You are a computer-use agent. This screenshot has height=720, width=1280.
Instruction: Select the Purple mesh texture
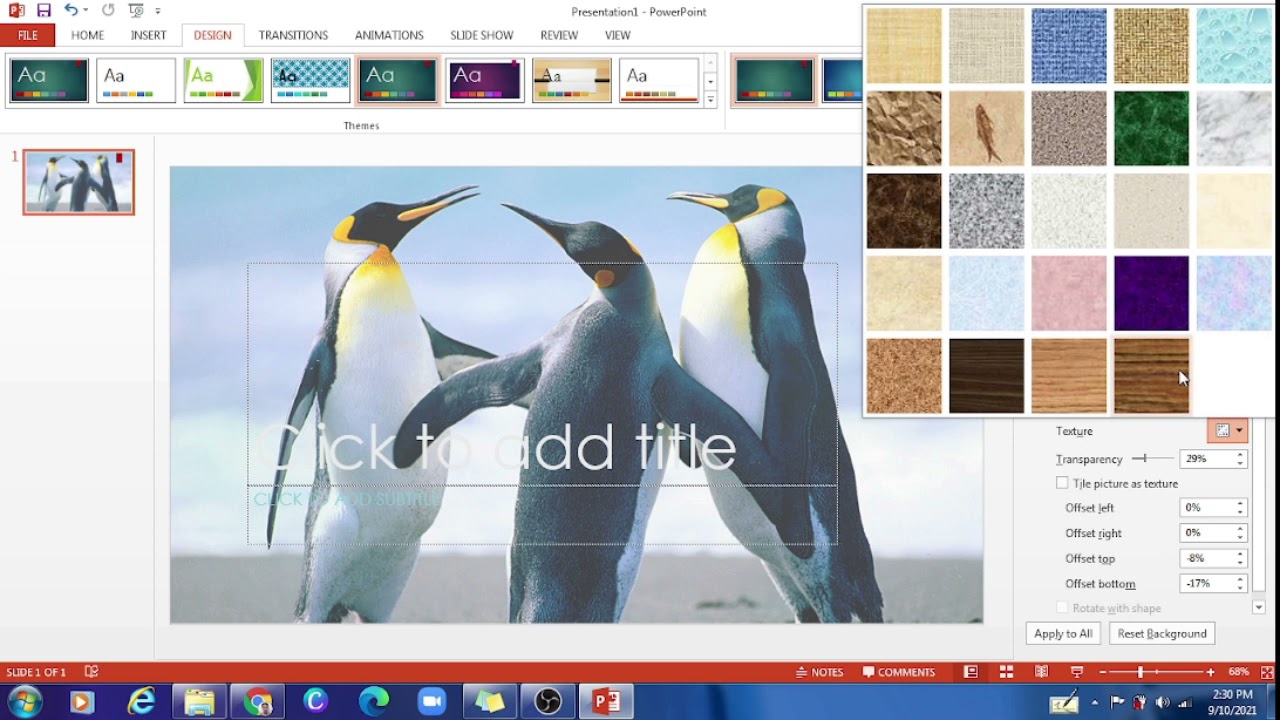(1151, 293)
